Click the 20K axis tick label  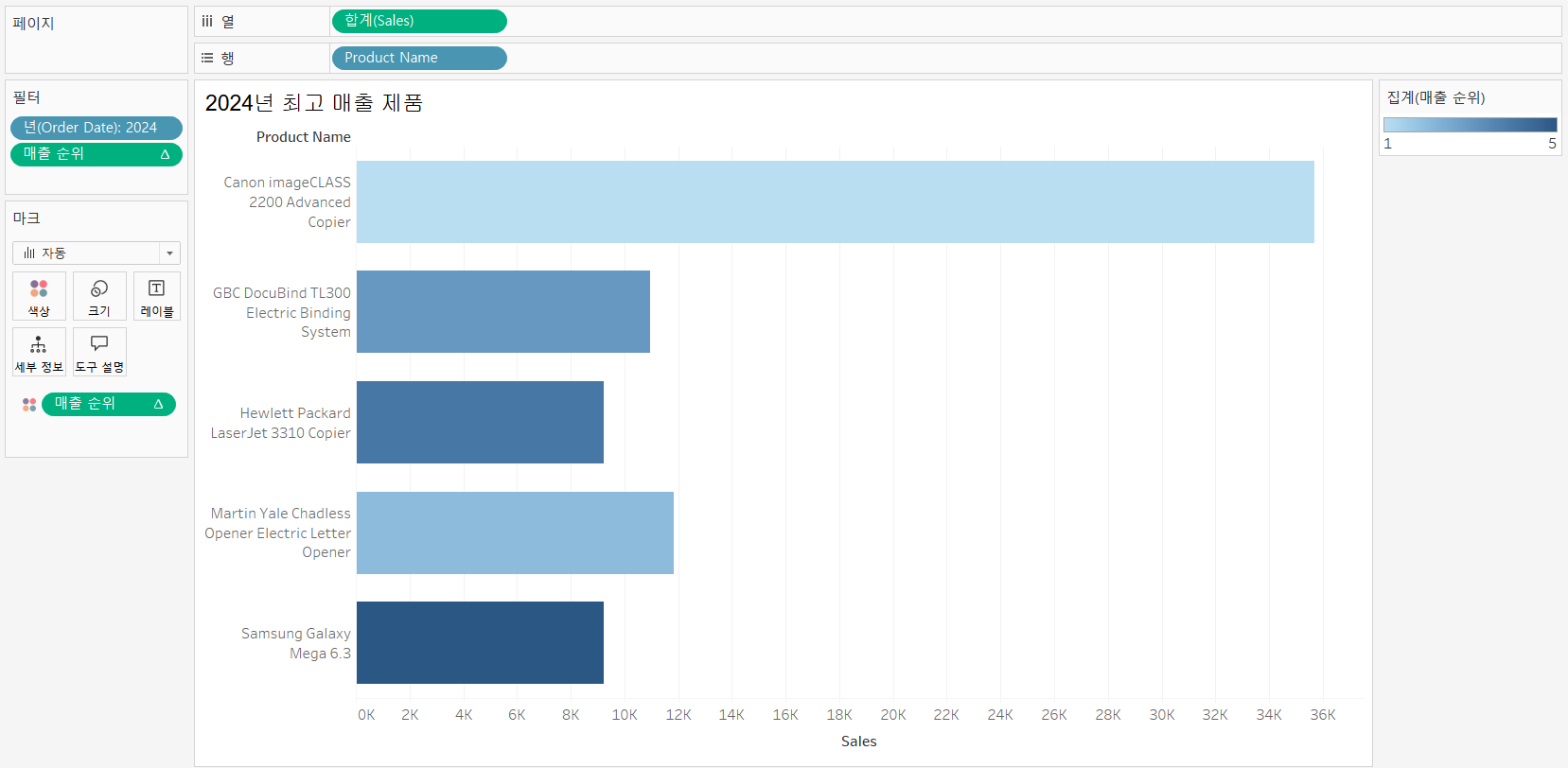click(x=893, y=715)
